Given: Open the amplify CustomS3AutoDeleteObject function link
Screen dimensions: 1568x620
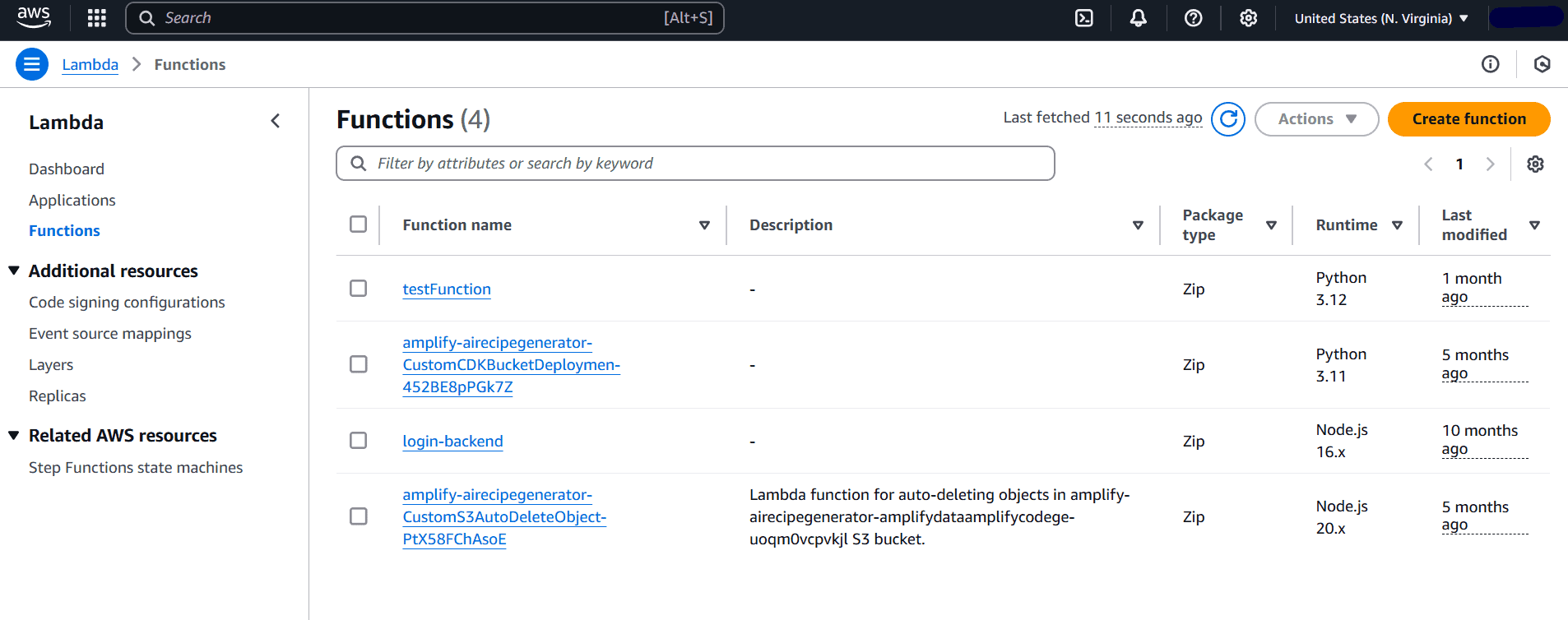Looking at the screenshot, I should (x=504, y=516).
